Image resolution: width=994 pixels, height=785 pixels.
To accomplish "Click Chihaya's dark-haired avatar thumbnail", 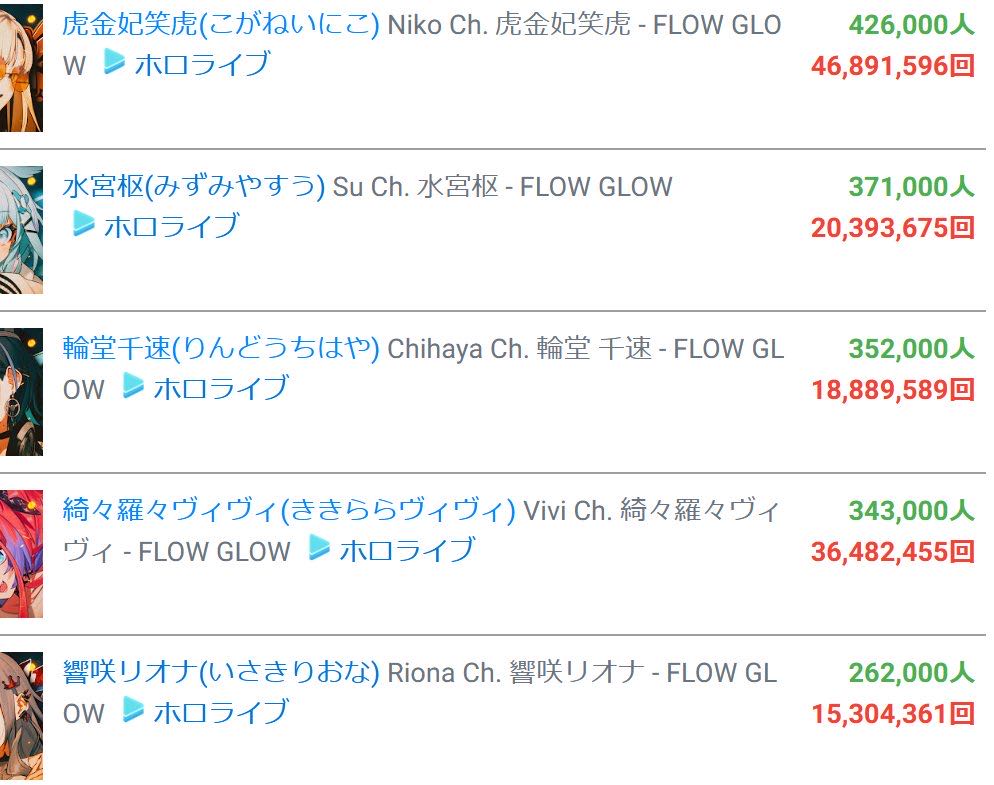I will [x=21, y=392].
